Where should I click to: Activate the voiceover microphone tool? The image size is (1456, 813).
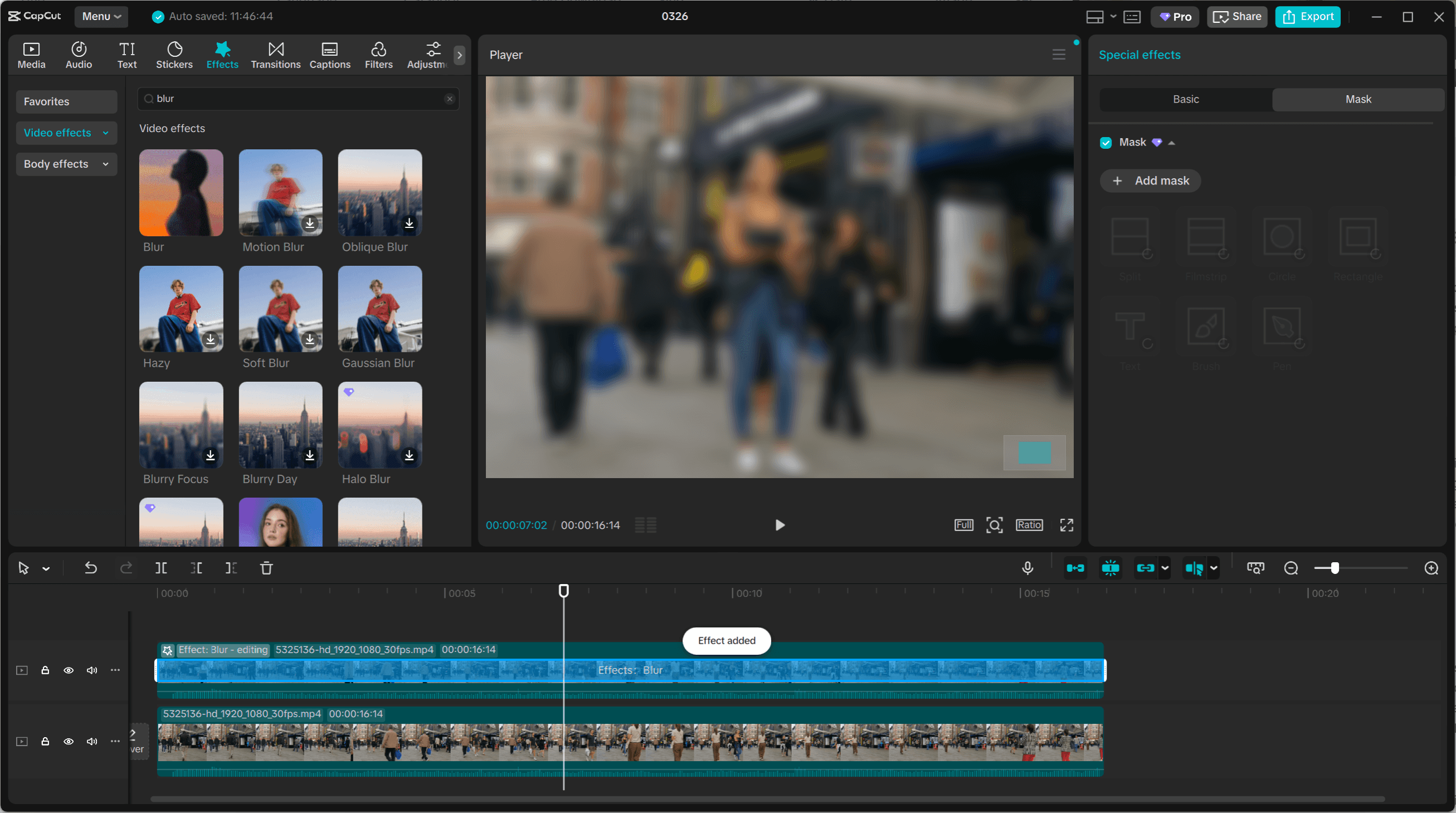[1028, 568]
